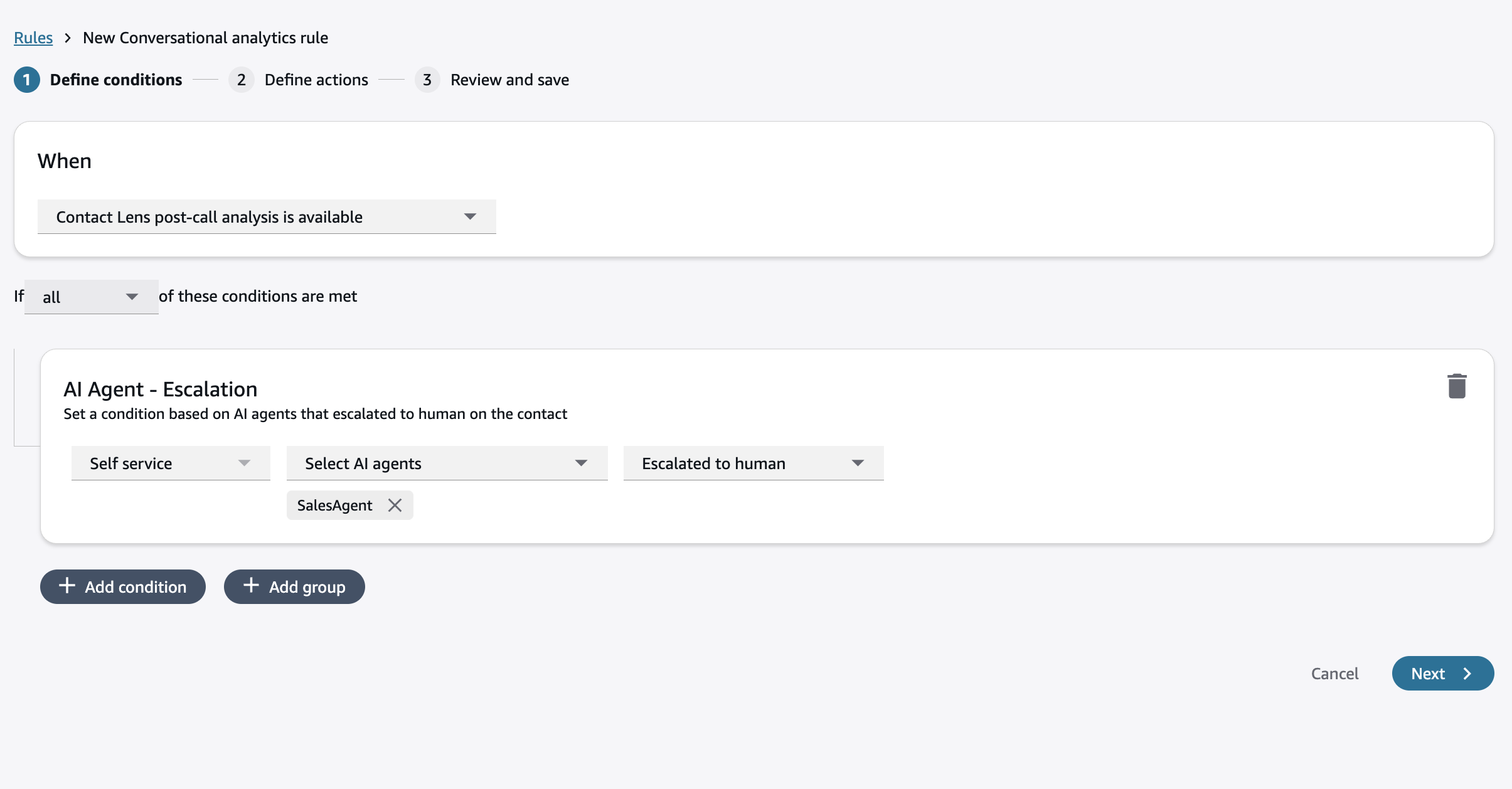Image resolution: width=1512 pixels, height=789 pixels.
Task: Jump to the Review and save step
Action: (x=509, y=80)
